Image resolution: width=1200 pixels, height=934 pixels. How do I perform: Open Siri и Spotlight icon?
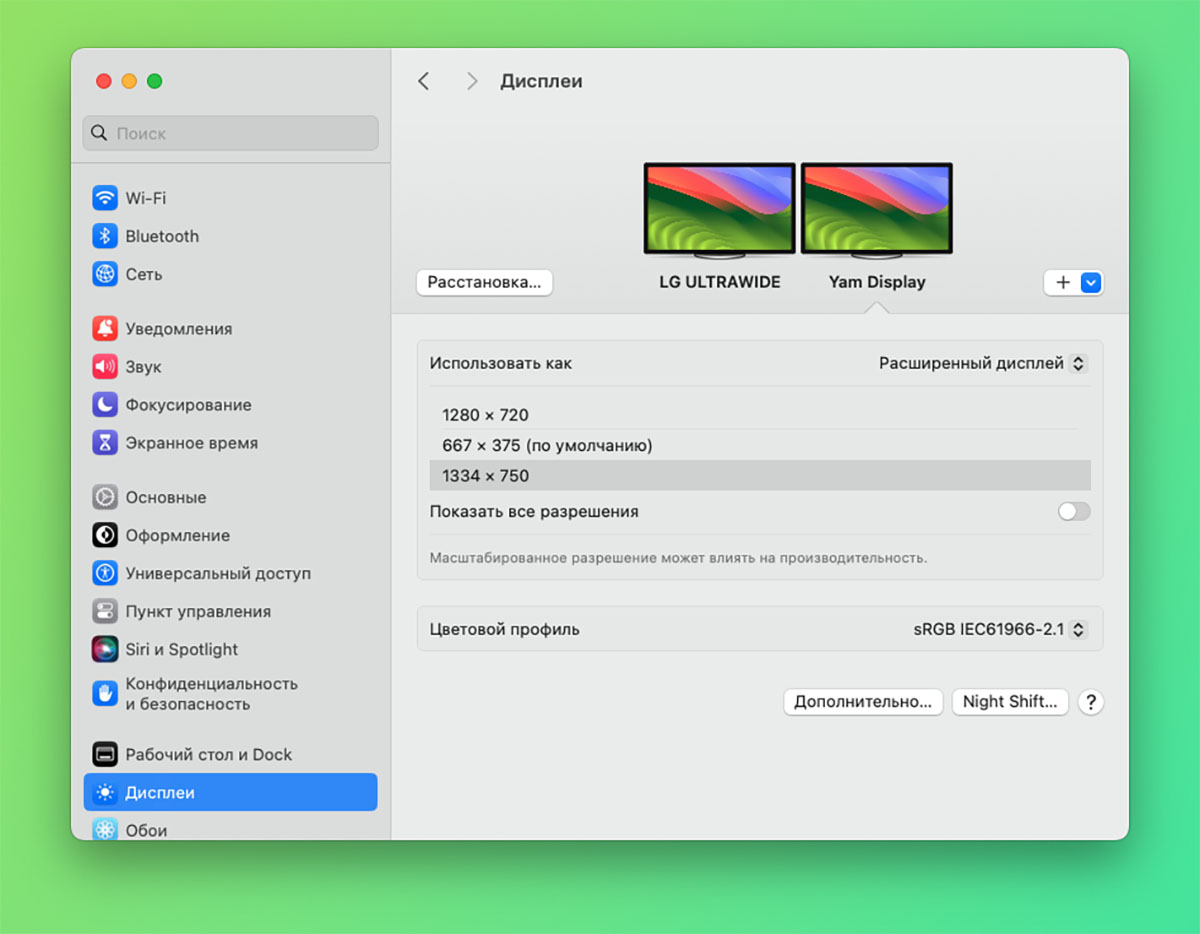tap(105, 649)
